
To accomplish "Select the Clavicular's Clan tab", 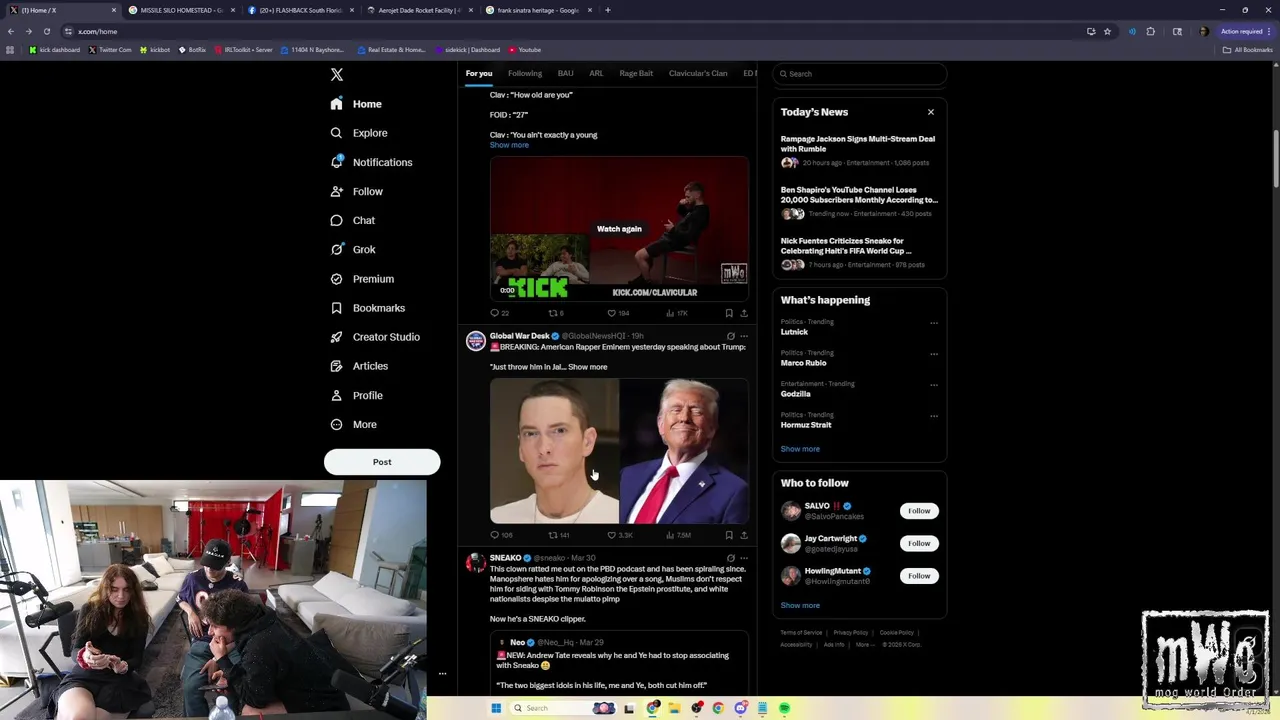I will tap(698, 73).
